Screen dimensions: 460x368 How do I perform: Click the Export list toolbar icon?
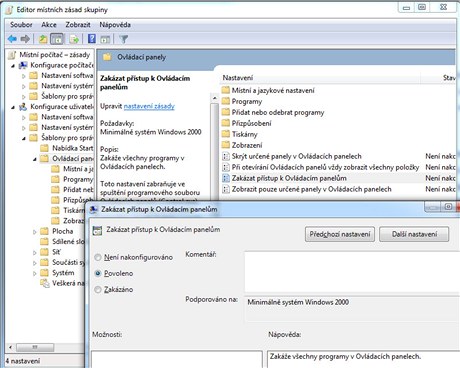coord(74,39)
